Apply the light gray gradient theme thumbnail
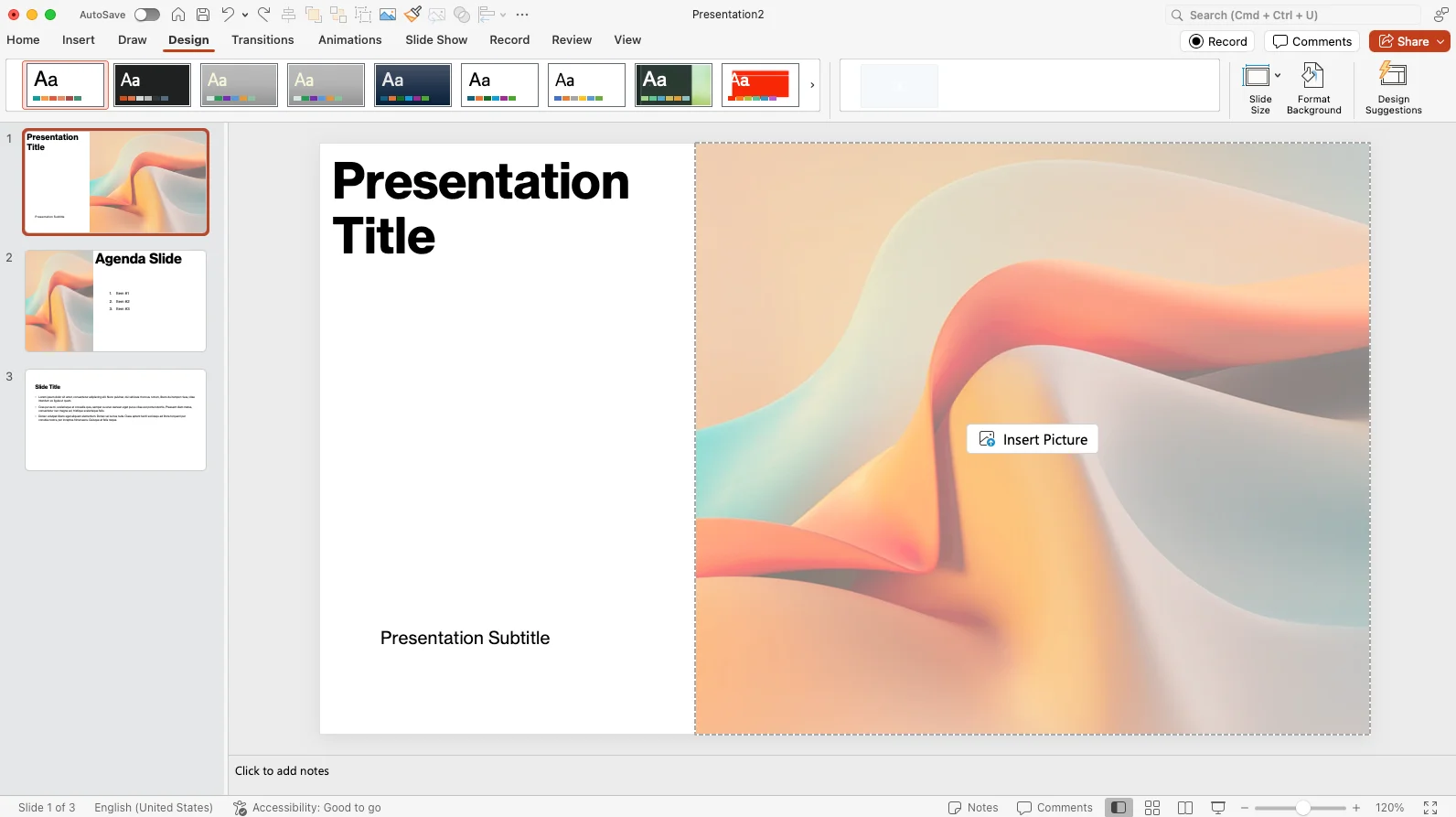The image size is (1456, 817). coord(239,85)
